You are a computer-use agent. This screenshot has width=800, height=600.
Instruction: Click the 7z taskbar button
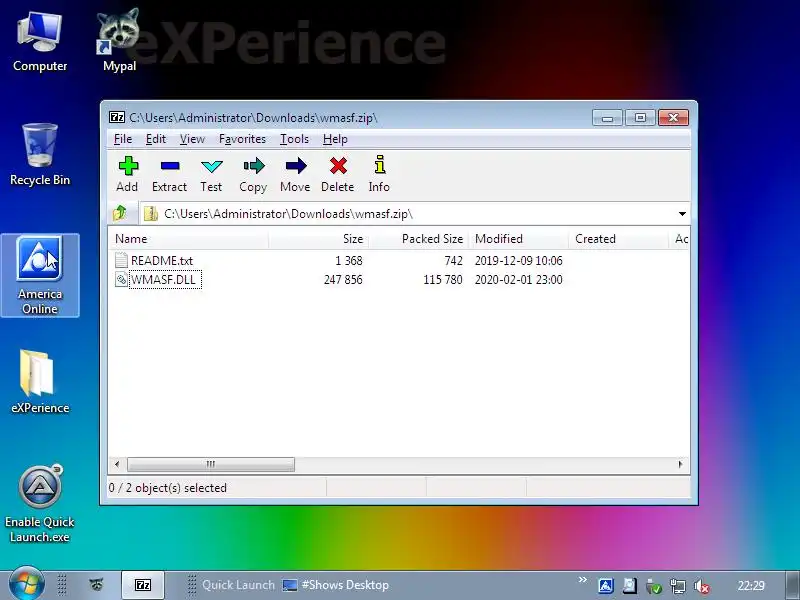(143, 585)
